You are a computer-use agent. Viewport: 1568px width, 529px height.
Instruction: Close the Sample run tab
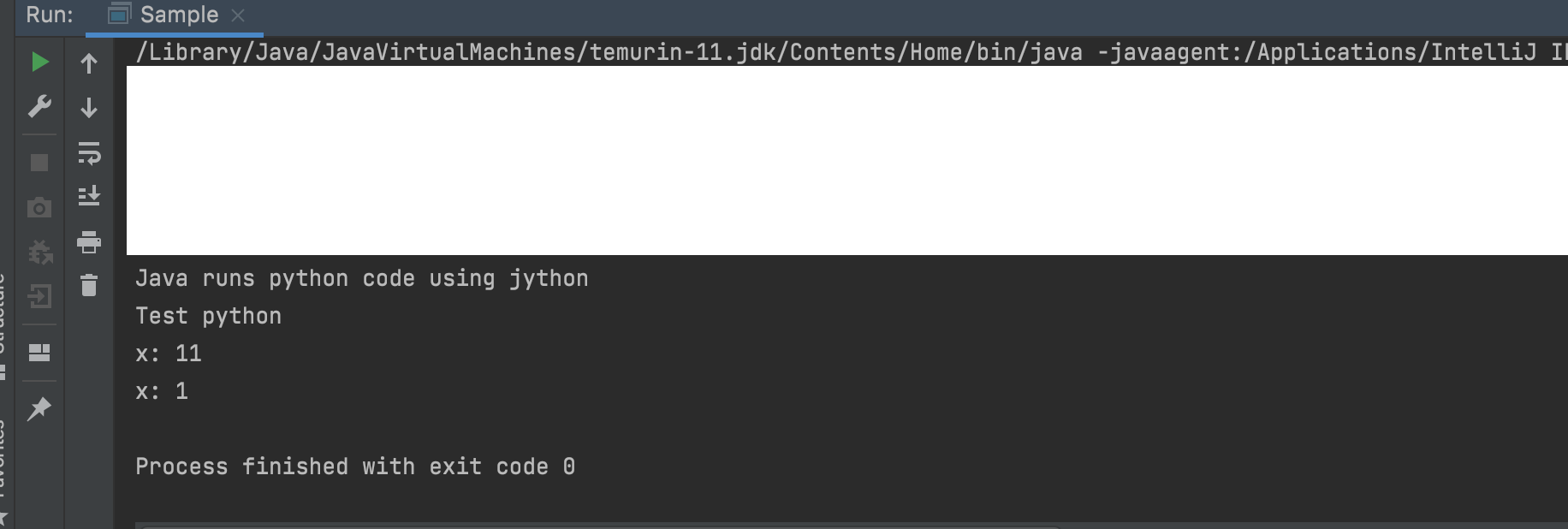pos(238,15)
